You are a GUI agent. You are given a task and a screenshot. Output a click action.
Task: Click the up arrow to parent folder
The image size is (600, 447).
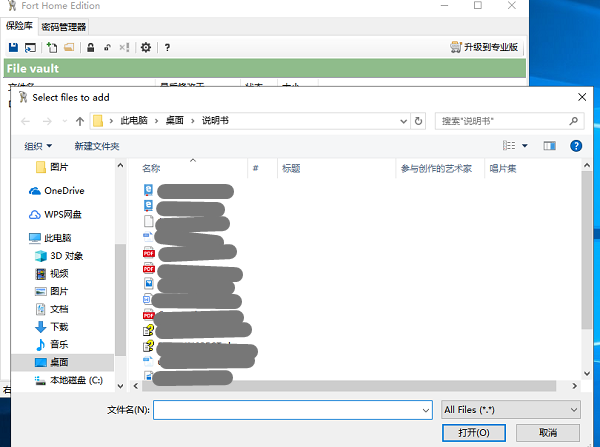(79, 121)
